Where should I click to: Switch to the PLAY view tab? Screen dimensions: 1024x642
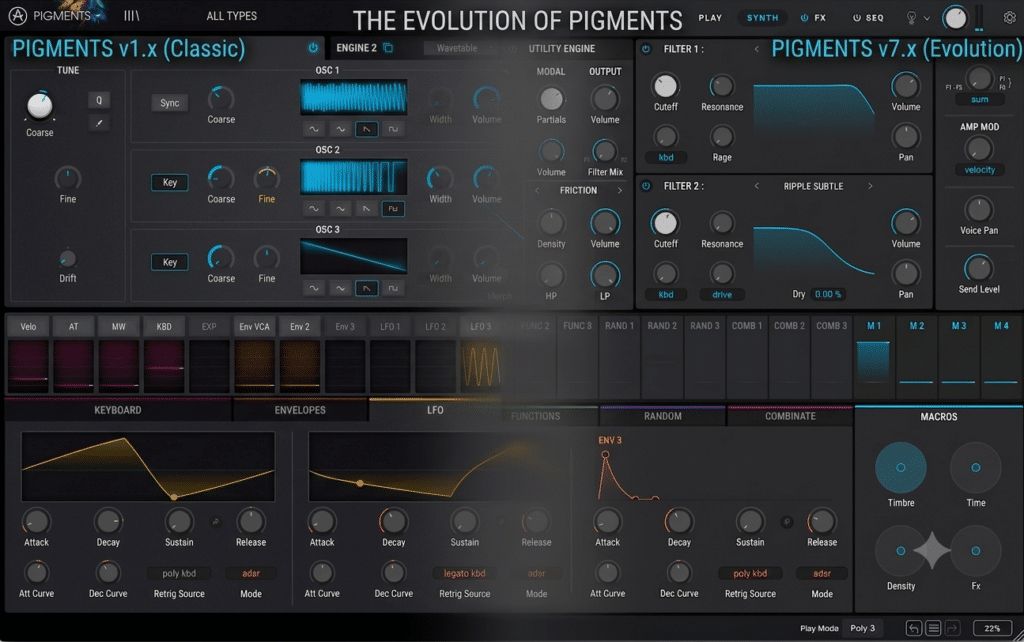(710, 18)
